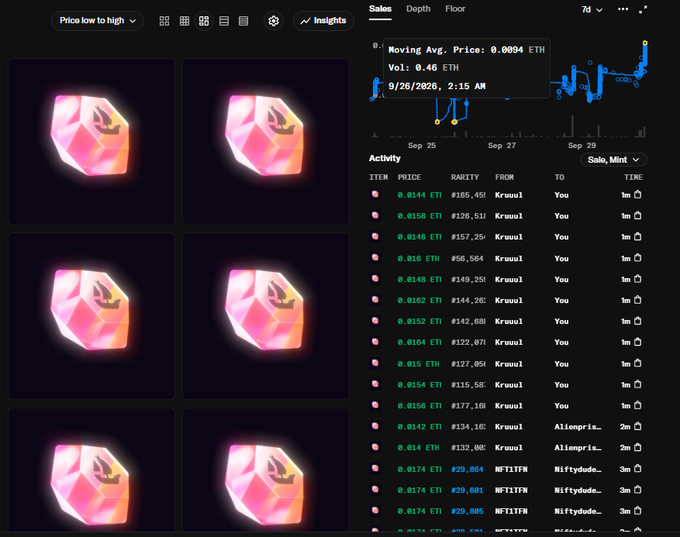Switch to the Depth tab
Viewport: 680px width, 537px height.
(418, 9)
